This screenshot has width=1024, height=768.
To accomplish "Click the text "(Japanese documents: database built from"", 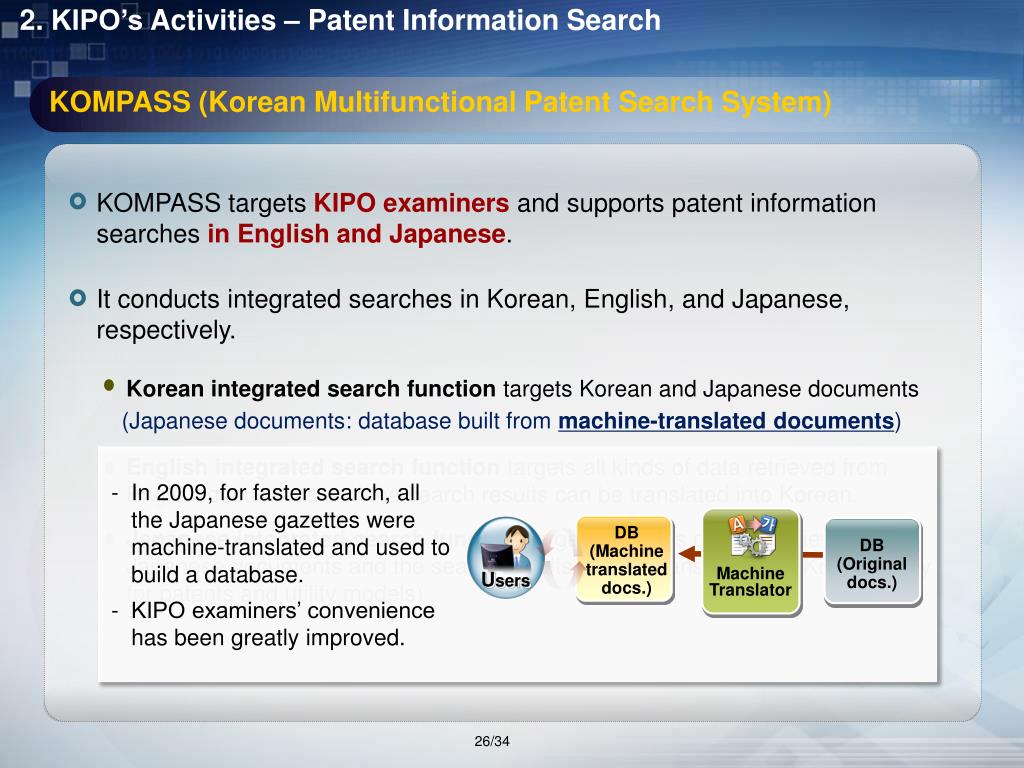I will point(337,421).
